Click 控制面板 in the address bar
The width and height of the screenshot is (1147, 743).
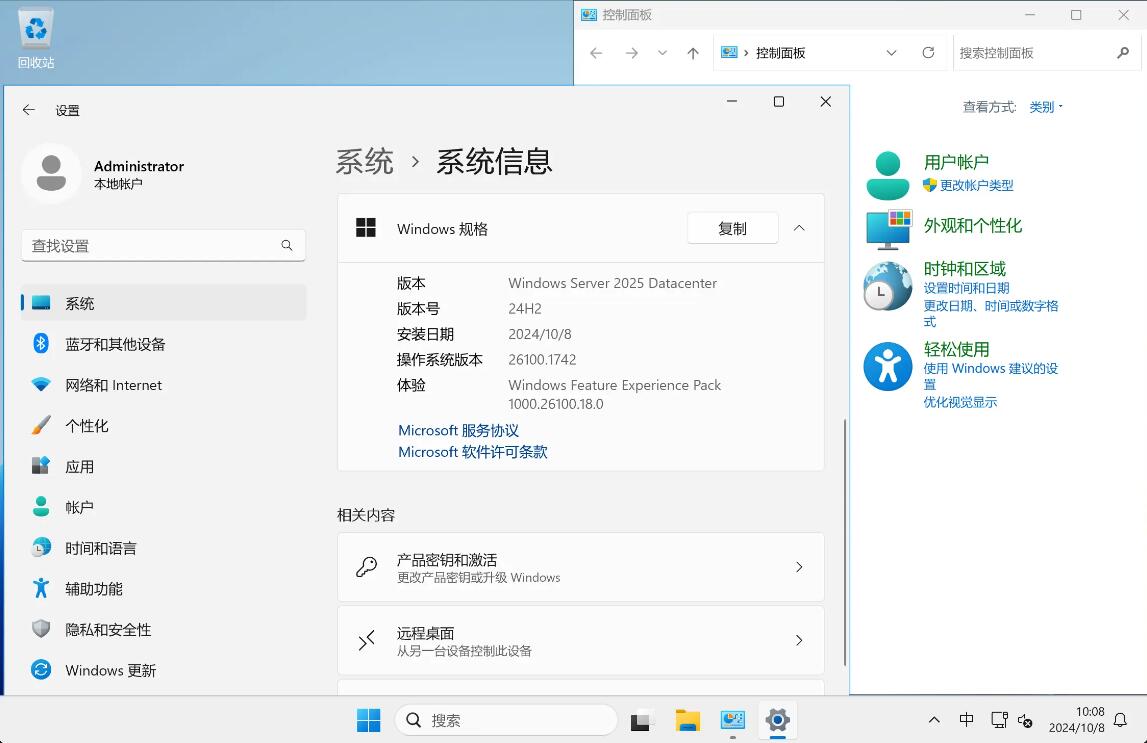coord(781,53)
